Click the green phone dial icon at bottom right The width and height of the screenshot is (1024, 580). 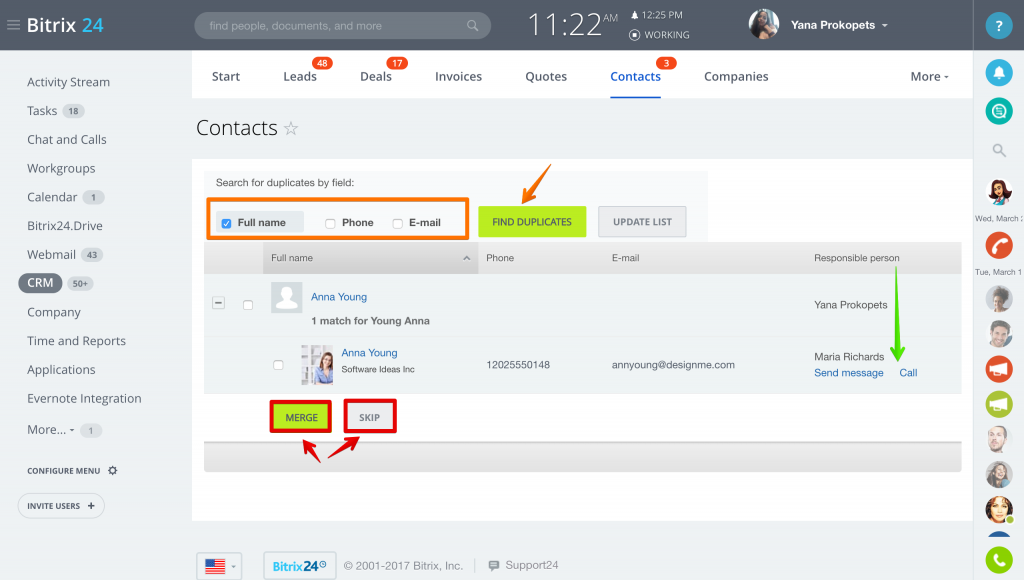(999, 560)
